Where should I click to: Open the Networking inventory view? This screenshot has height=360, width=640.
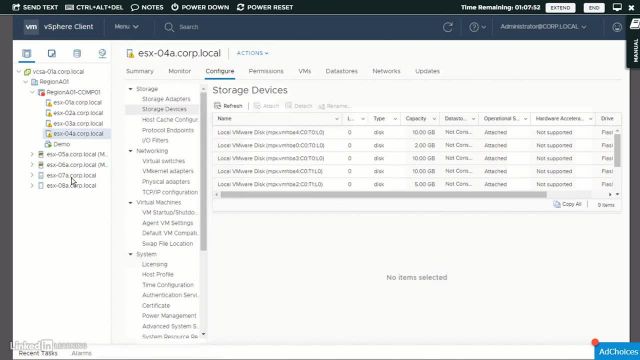[x=102, y=53]
